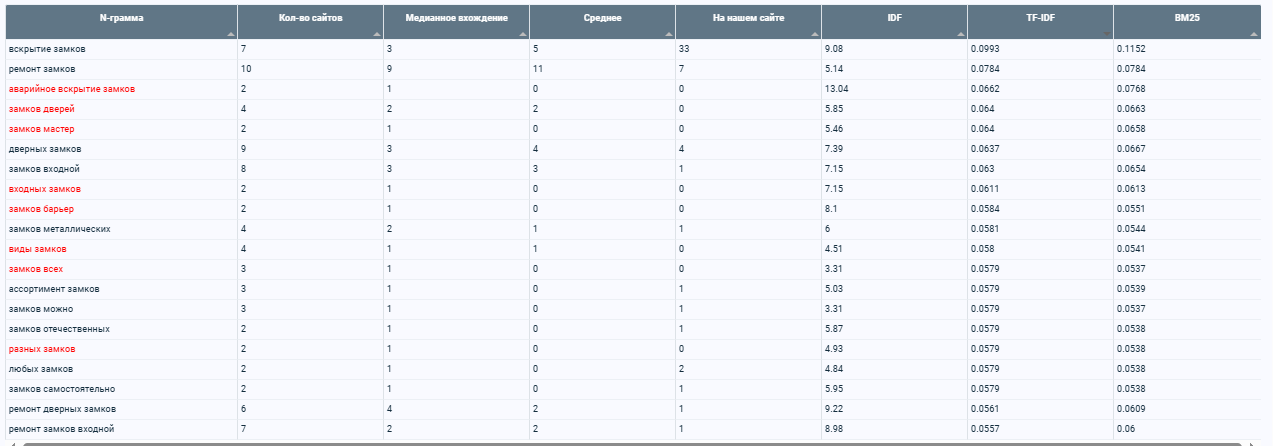
Task: Click sort arrow in На нашем сайте header
Action: click(x=814, y=33)
